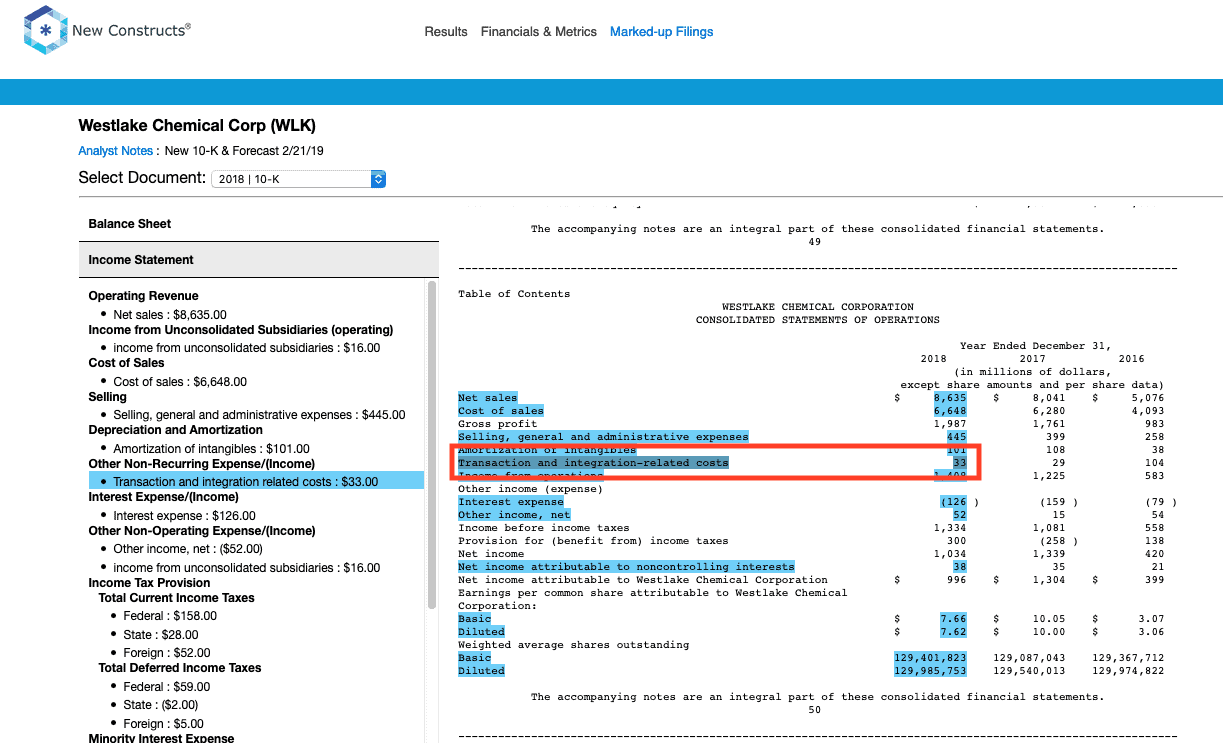Click highlighted Net sales label in the filing
This screenshot has width=1223, height=743.
click(x=488, y=398)
